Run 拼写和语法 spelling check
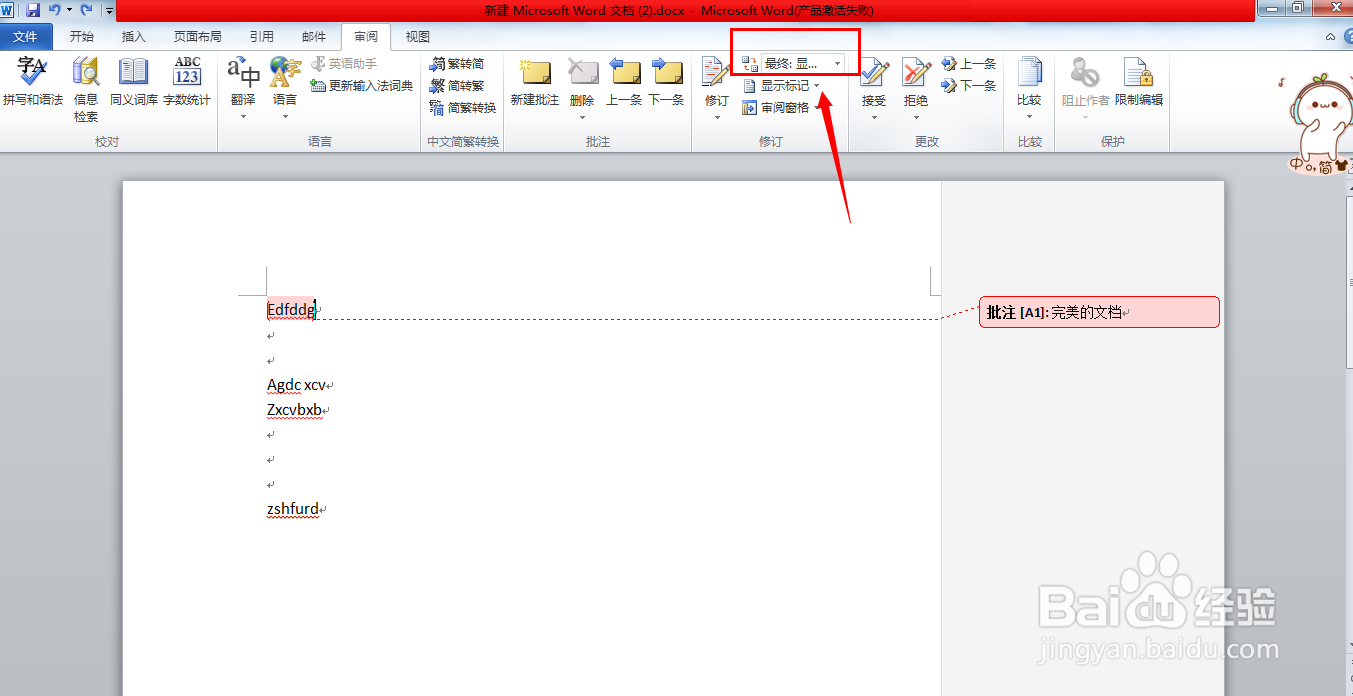The image size is (1353, 696). 32,82
